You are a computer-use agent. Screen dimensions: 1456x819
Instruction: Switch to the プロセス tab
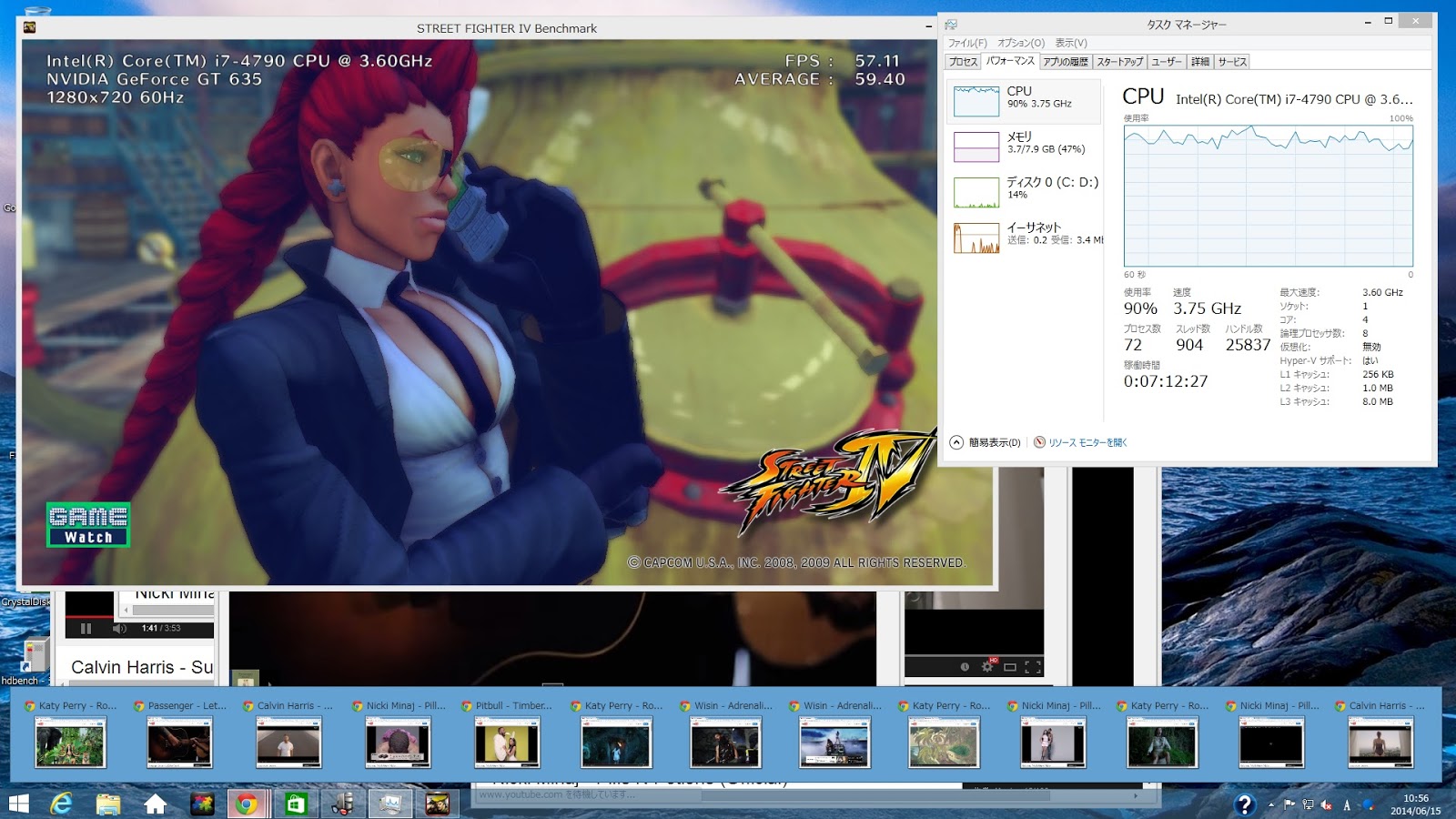pos(963,62)
